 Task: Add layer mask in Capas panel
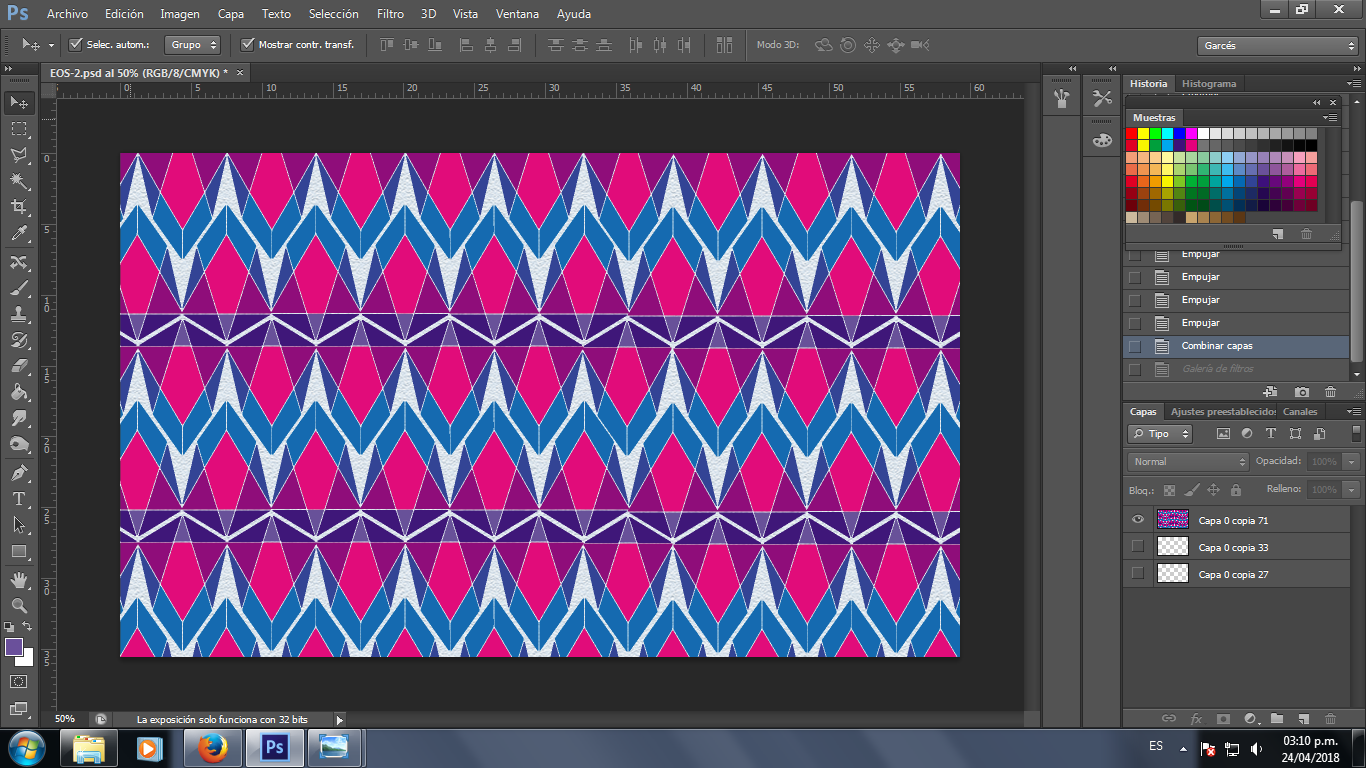(1223, 718)
